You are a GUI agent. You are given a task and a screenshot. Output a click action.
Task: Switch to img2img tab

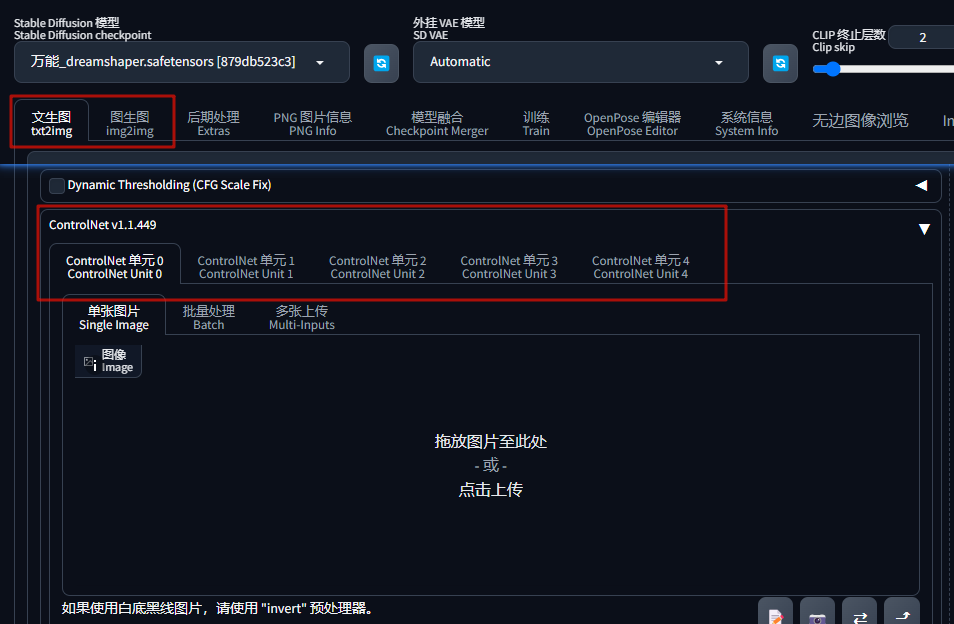pos(130,123)
